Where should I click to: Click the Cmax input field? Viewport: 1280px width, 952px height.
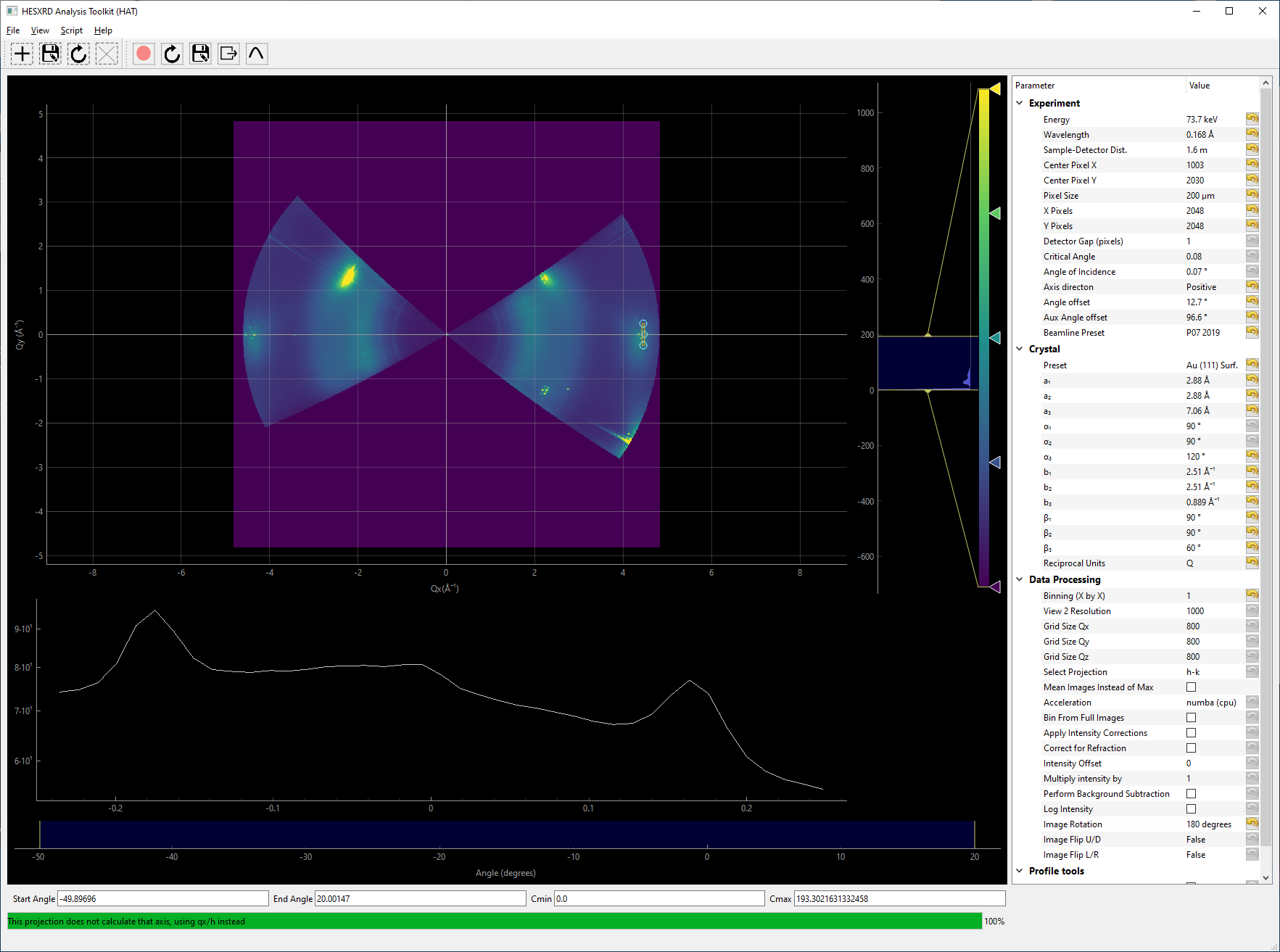(899, 898)
